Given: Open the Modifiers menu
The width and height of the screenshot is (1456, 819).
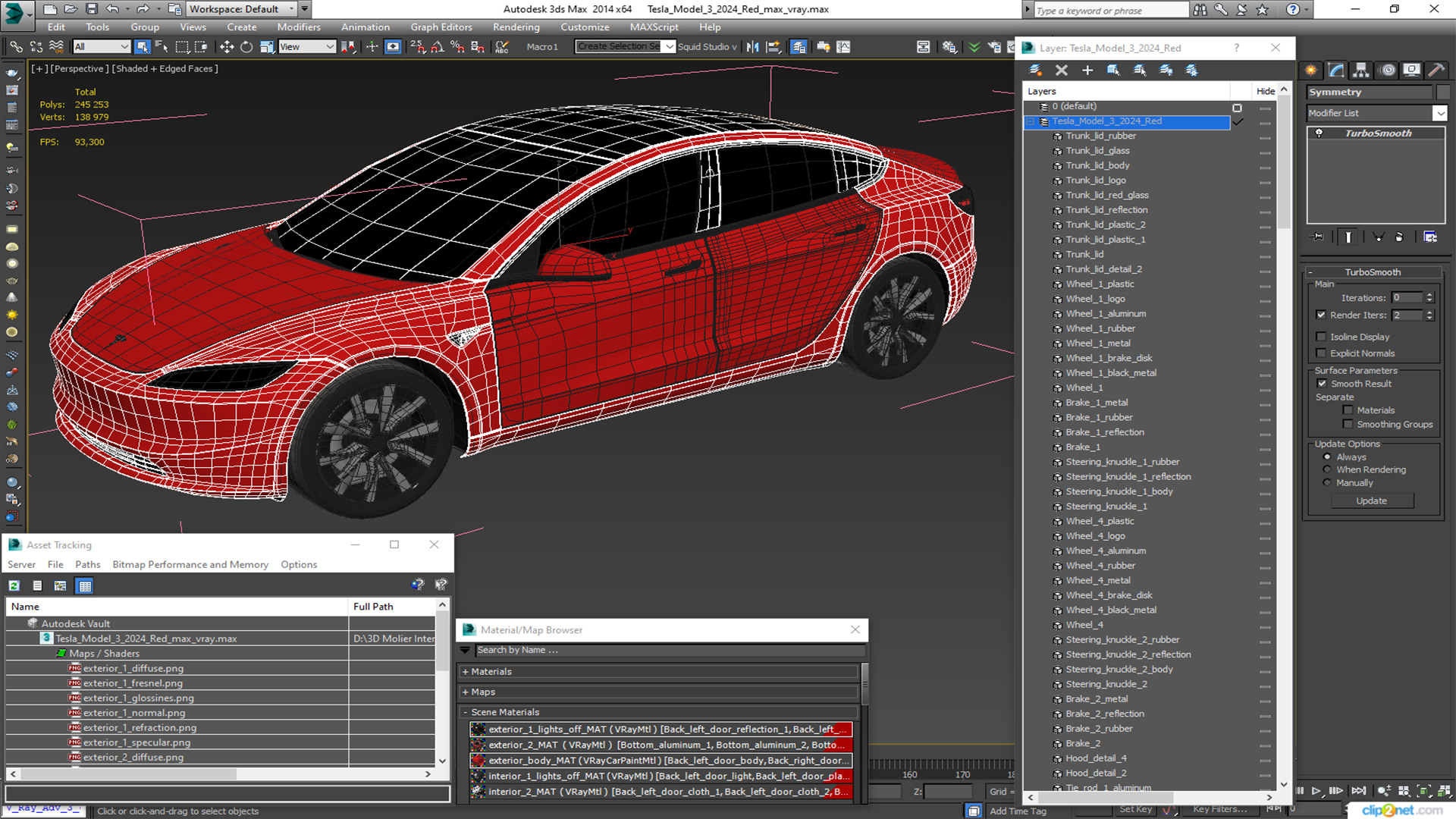Looking at the screenshot, I should [x=299, y=27].
